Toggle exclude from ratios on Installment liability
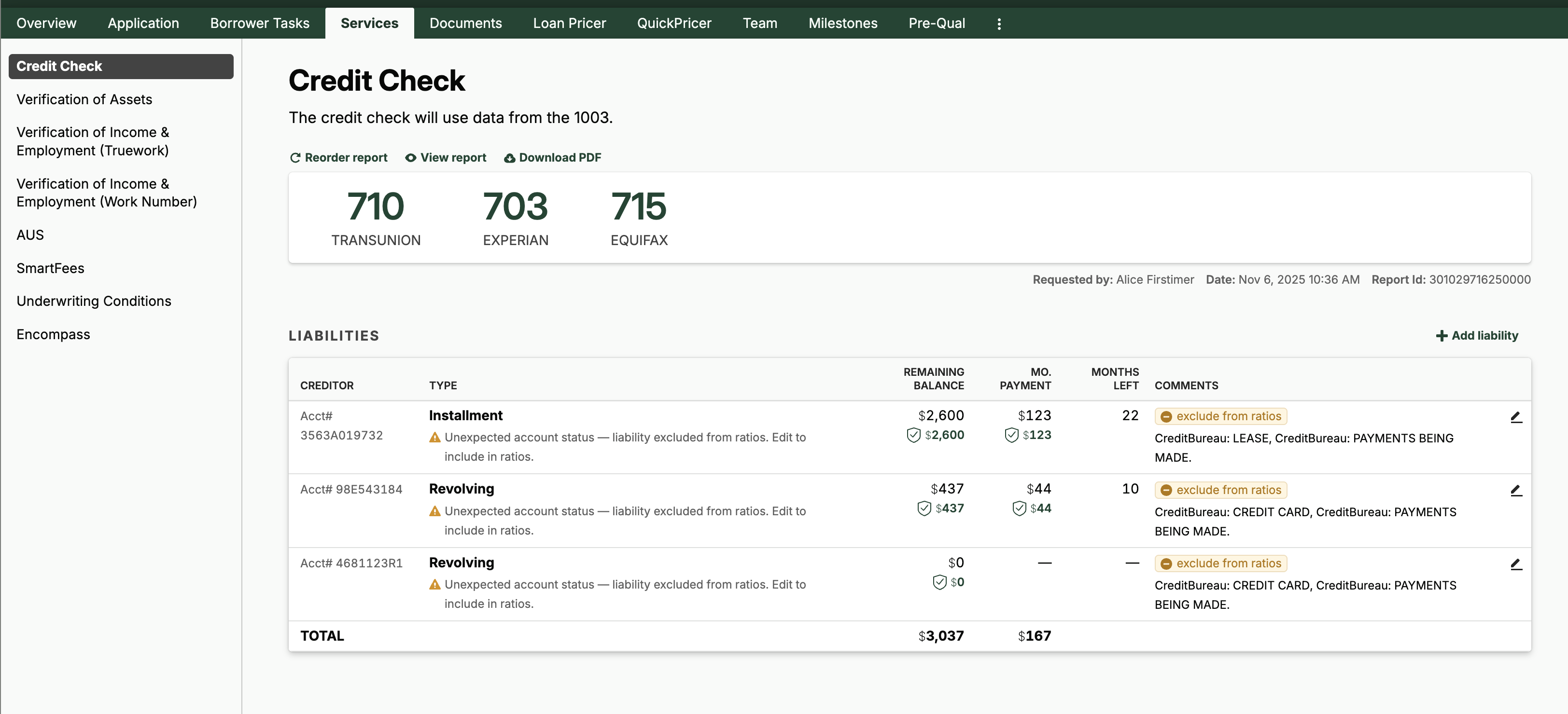 pyautogui.click(x=1220, y=417)
